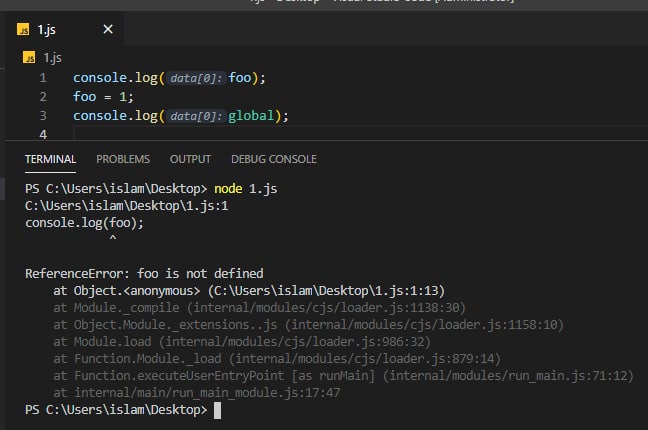This screenshot has height=430, width=648.
Task: Click the data[0]: inlay hint on line 3
Action: click(x=196, y=116)
